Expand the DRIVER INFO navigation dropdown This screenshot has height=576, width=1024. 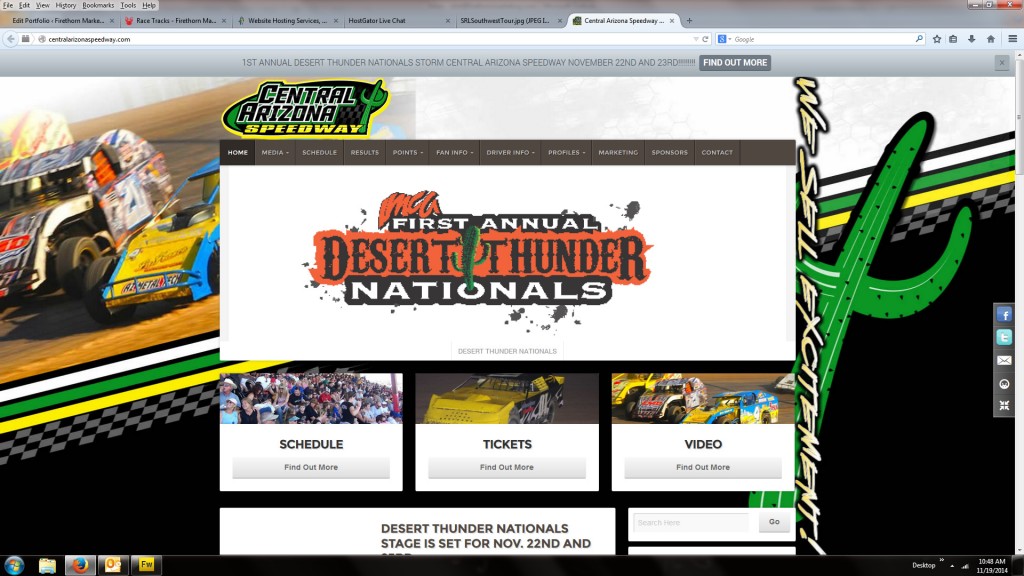click(510, 152)
